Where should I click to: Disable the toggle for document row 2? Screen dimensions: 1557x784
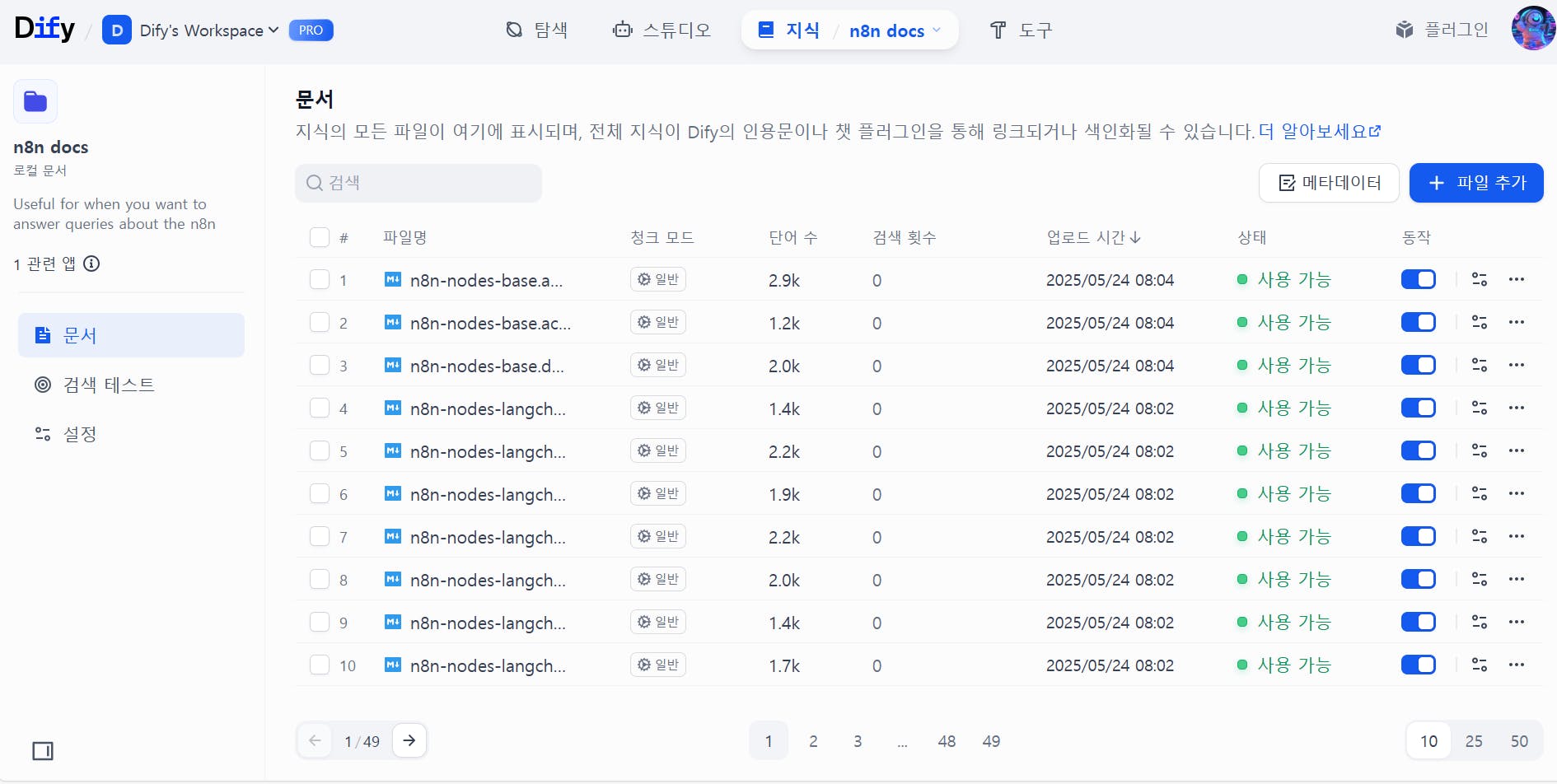[x=1418, y=323]
